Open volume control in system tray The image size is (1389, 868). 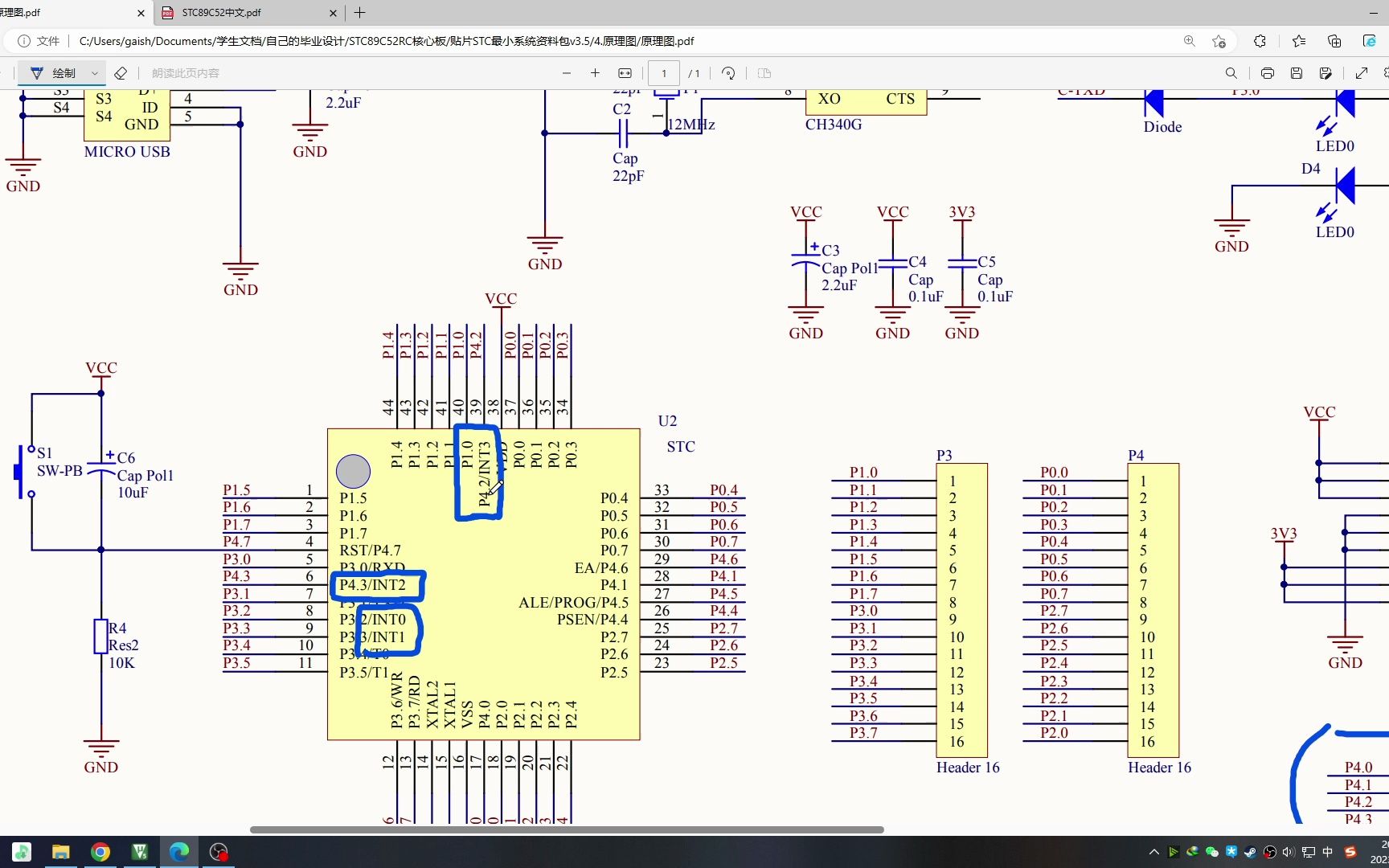tap(1289, 852)
